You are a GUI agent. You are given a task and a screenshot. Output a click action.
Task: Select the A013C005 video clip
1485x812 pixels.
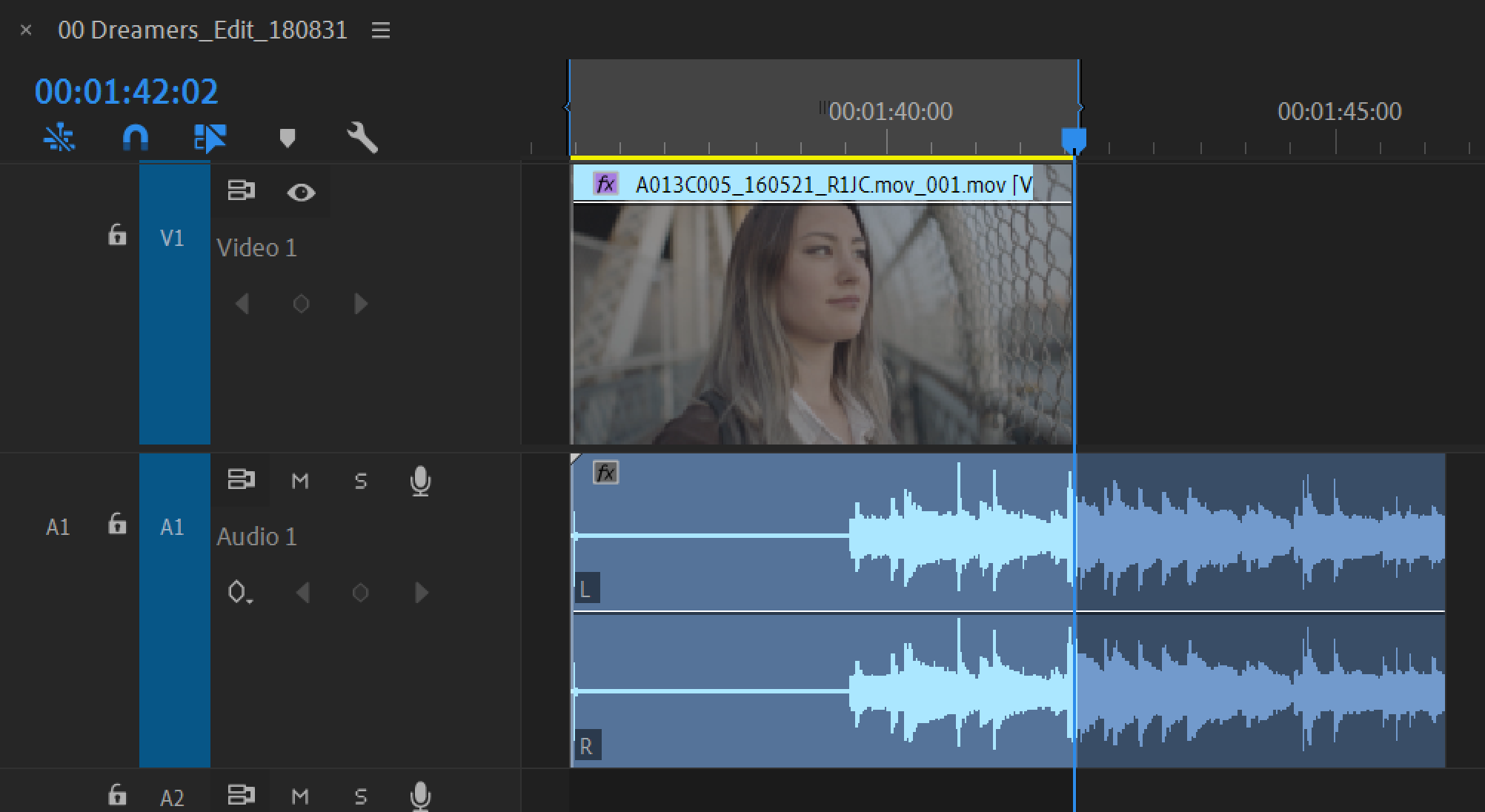coord(821,319)
